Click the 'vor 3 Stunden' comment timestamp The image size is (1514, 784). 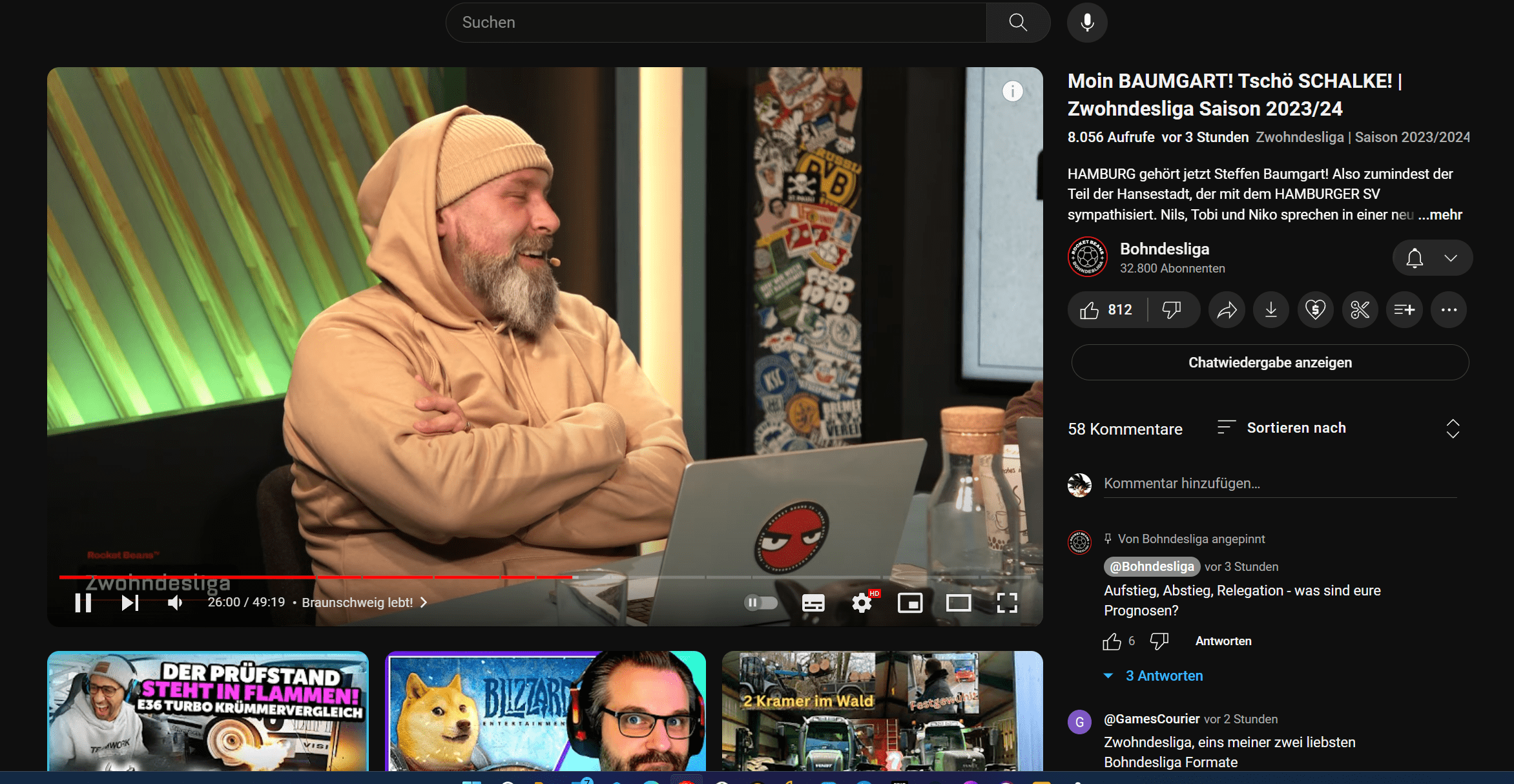click(1241, 566)
